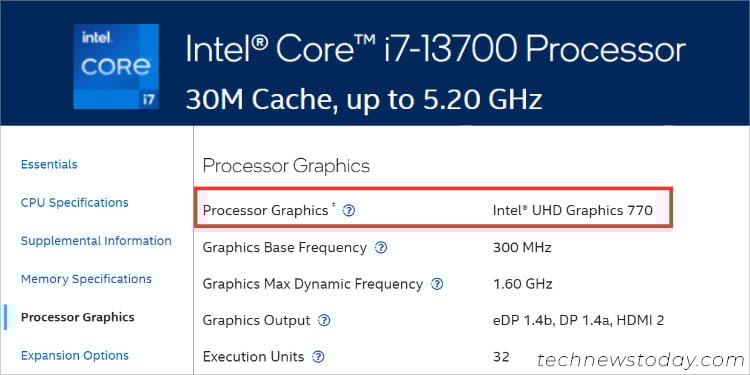Open Essentials section in sidebar
This screenshot has width=750, height=375.
49,165
